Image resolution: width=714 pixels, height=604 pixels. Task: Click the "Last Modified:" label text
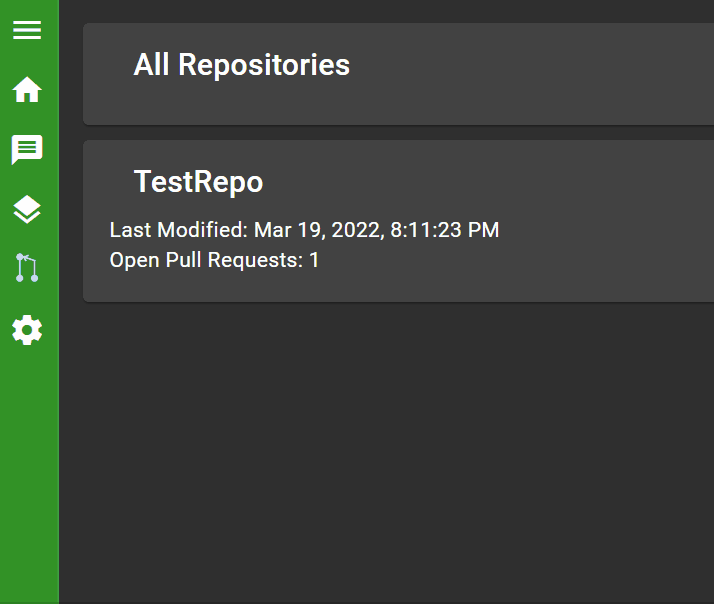pos(178,230)
